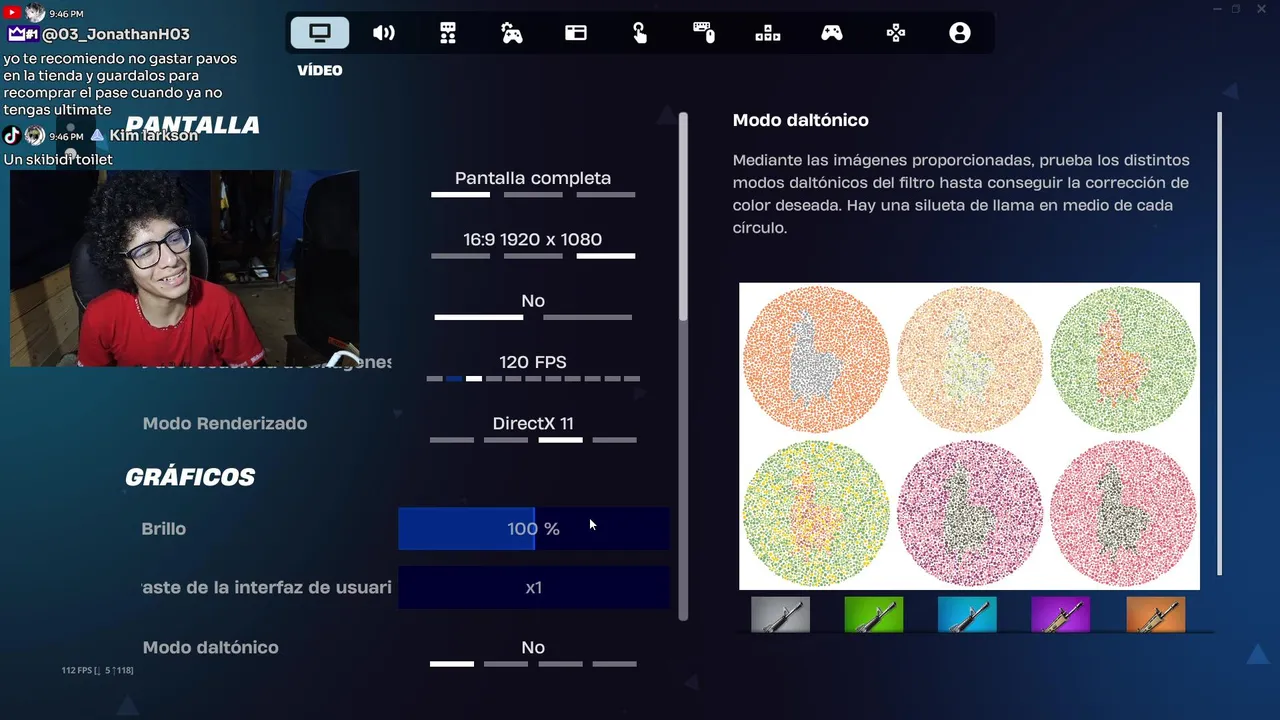The height and width of the screenshot is (720, 1280).
Task: Click the PANTALLA section heading
Action: pyautogui.click(x=193, y=125)
